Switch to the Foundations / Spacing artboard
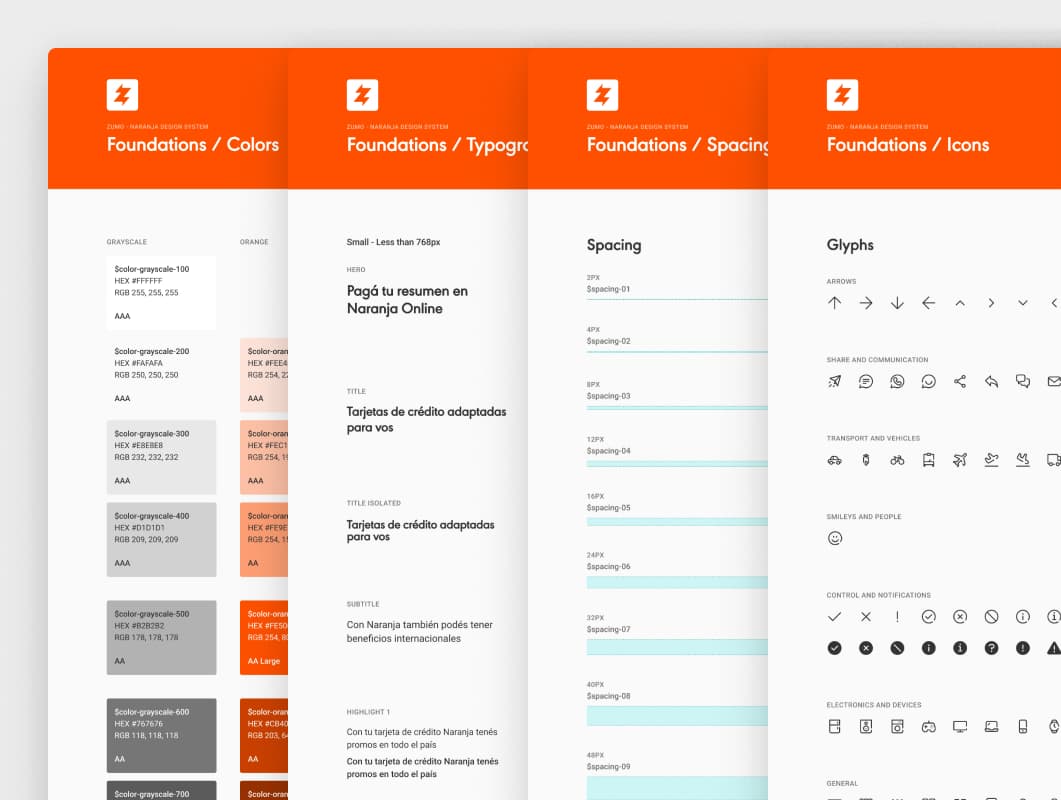 click(x=671, y=144)
